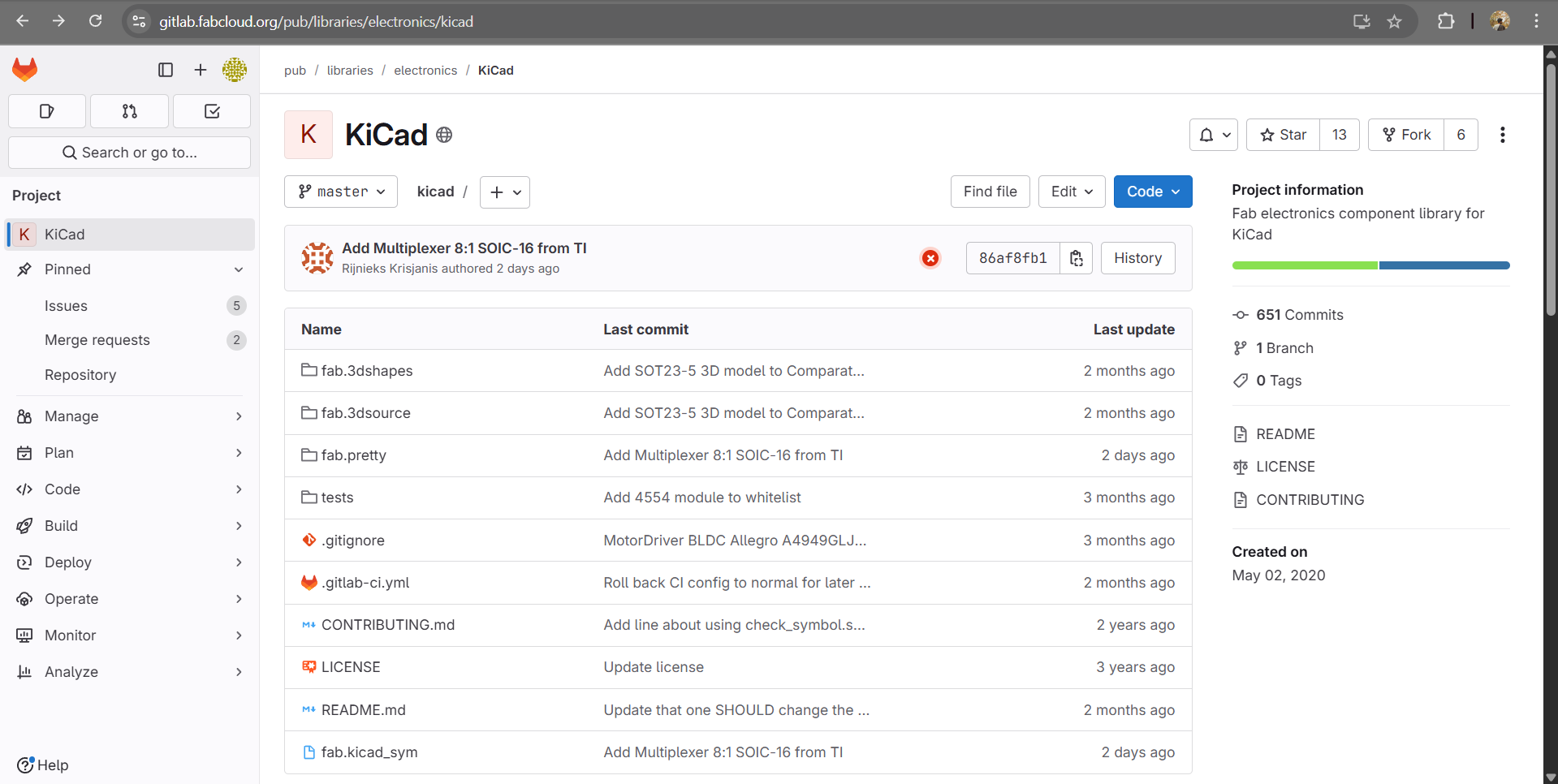Open Help at sidebar bottom
1558x784 pixels.
pos(43,765)
